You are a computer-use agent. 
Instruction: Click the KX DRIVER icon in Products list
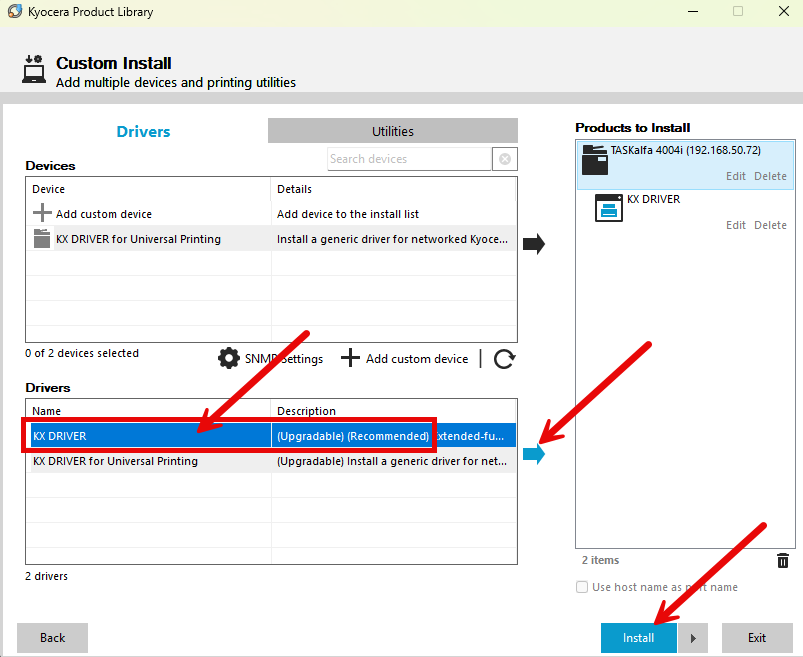(608, 208)
